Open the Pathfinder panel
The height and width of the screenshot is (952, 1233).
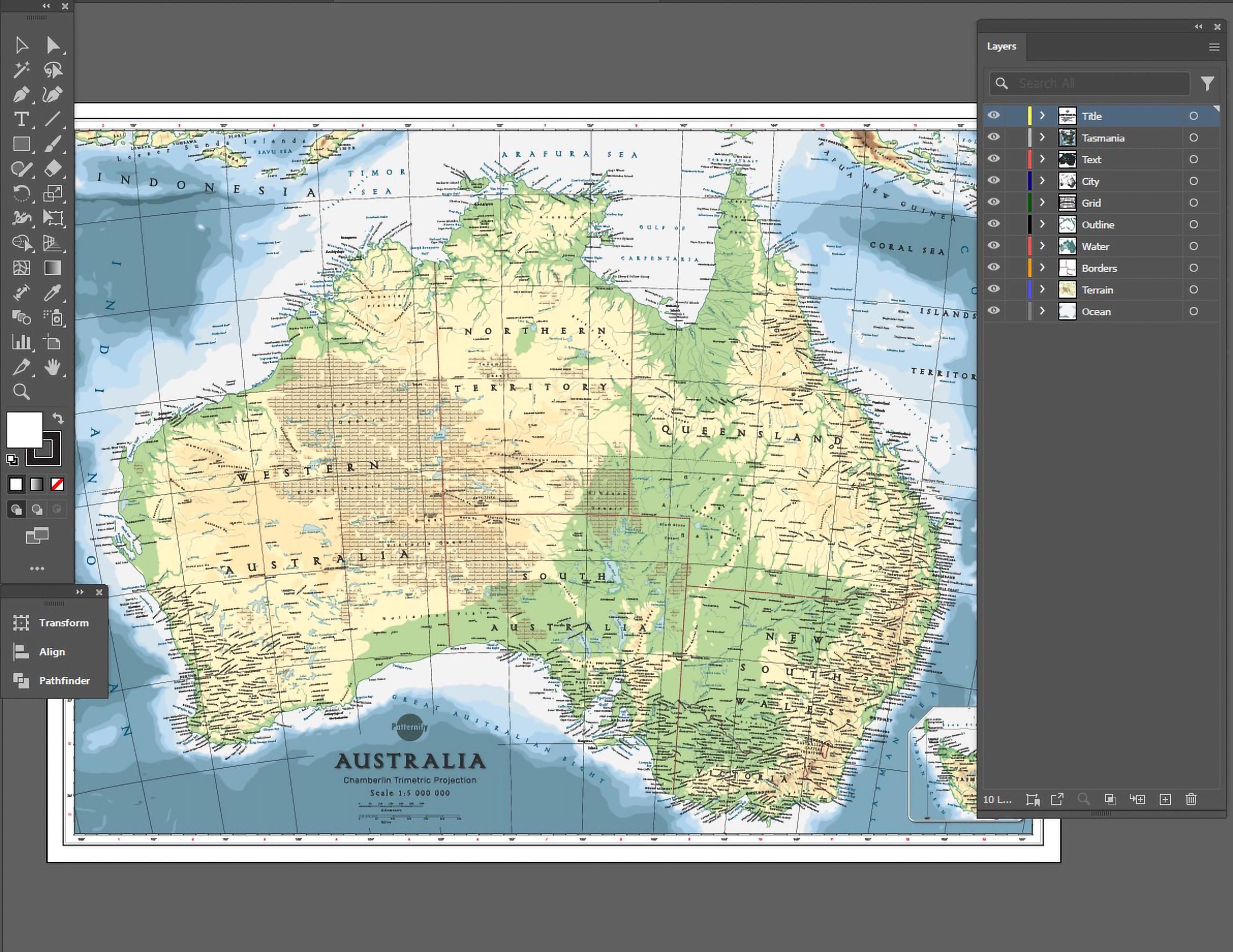tap(52, 680)
